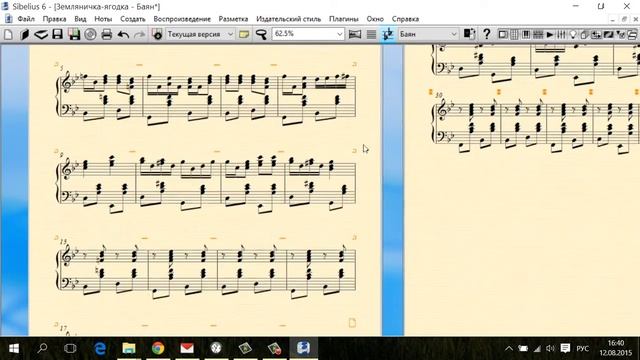Click the Export Audio disc icon
Screen dimensions: 640x360
coord(90,34)
